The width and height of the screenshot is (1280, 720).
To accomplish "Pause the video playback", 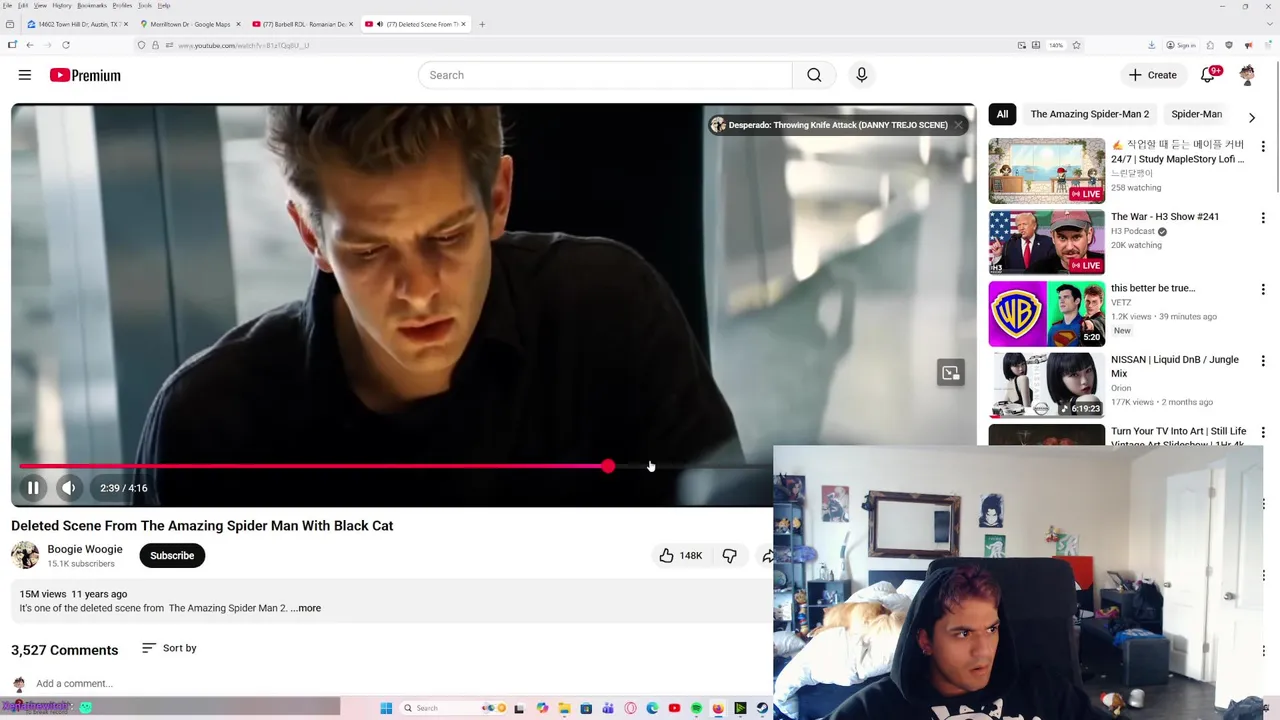I will [x=33, y=488].
